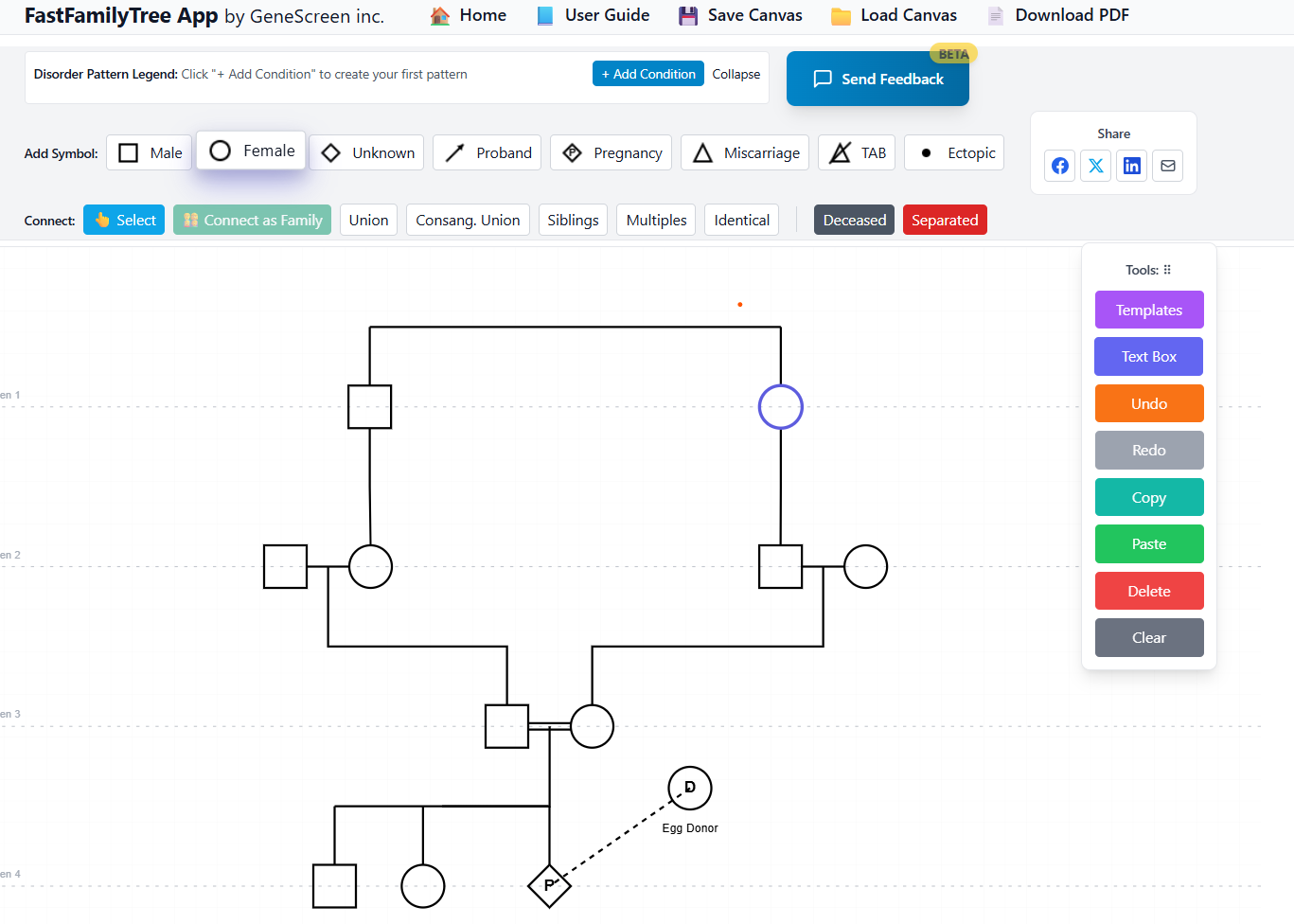Open the User Guide menu item
This screenshot has width=1294, height=924.
(593, 15)
